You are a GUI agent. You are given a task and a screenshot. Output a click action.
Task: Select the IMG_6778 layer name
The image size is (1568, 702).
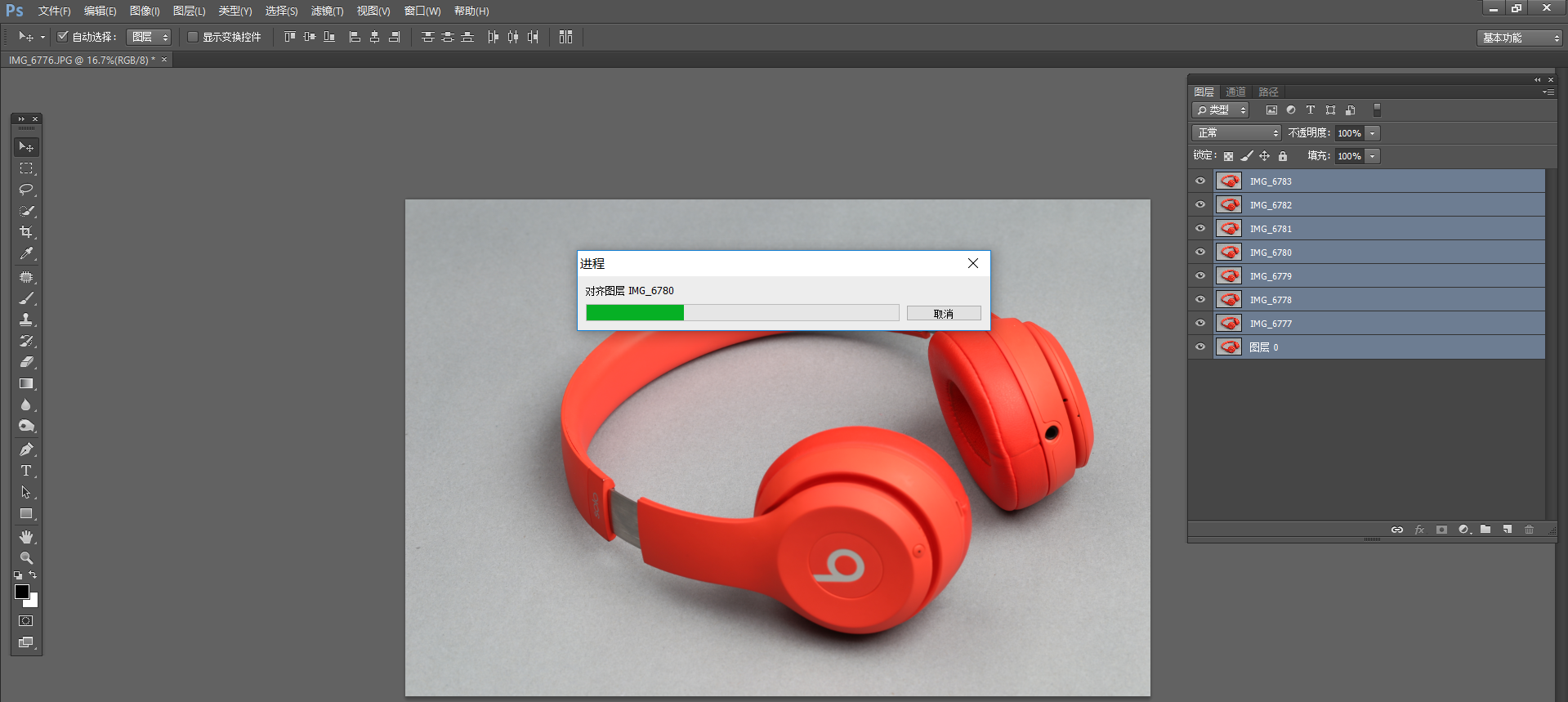pyautogui.click(x=1271, y=300)
